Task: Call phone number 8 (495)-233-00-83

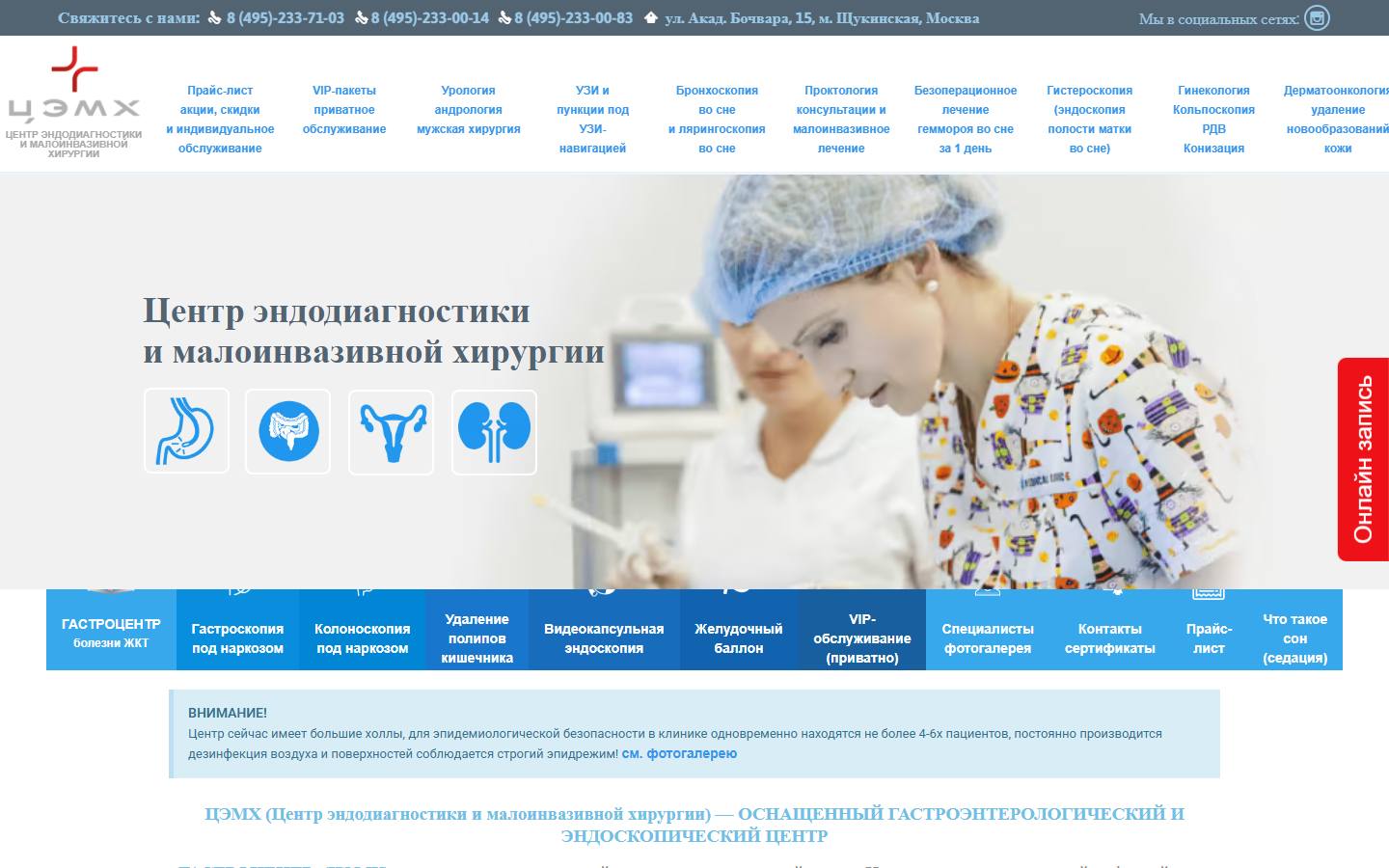Action: coord(574,18)
